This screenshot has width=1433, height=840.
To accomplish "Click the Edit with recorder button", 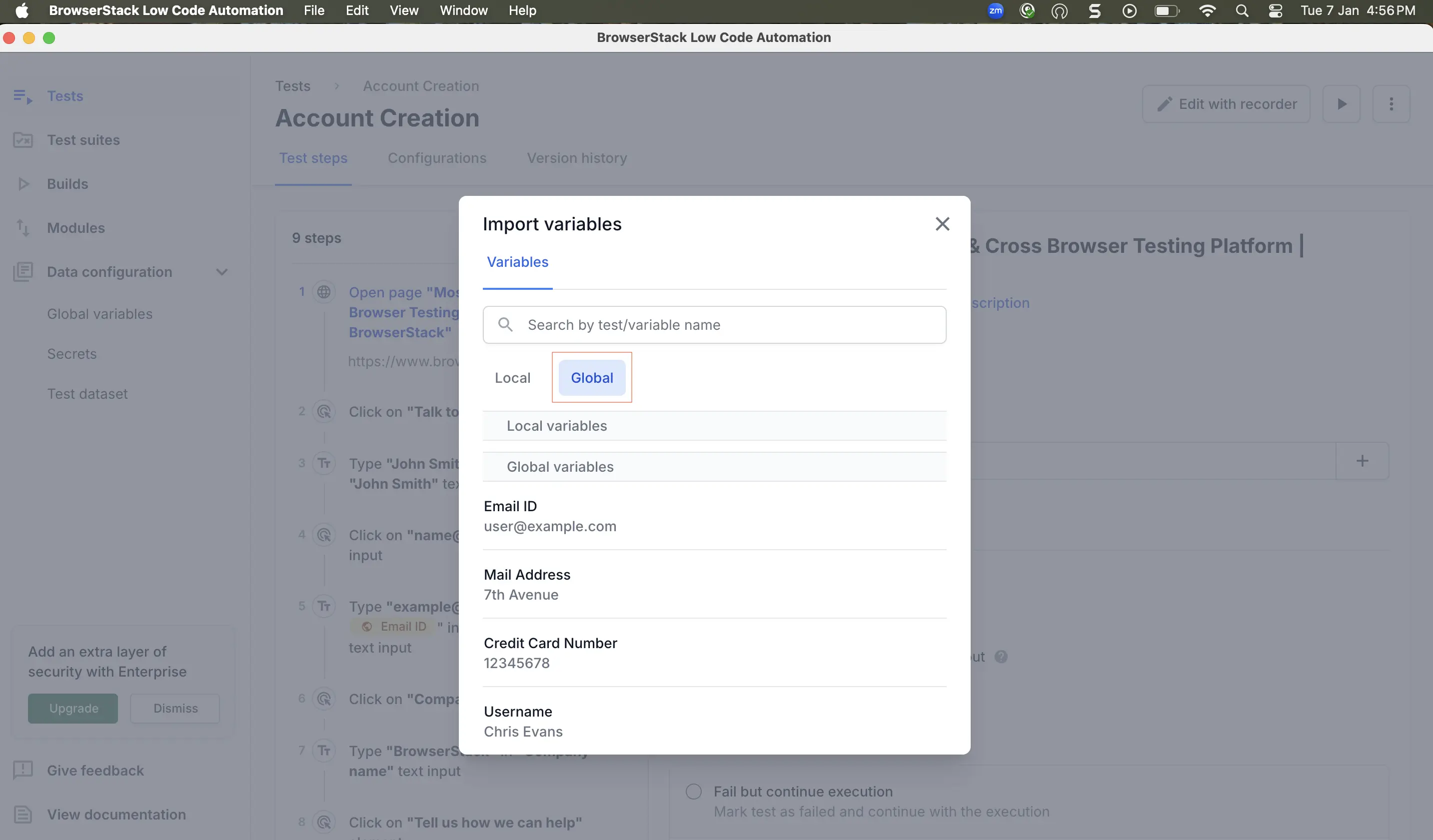I will click(x=1226, y=104).
